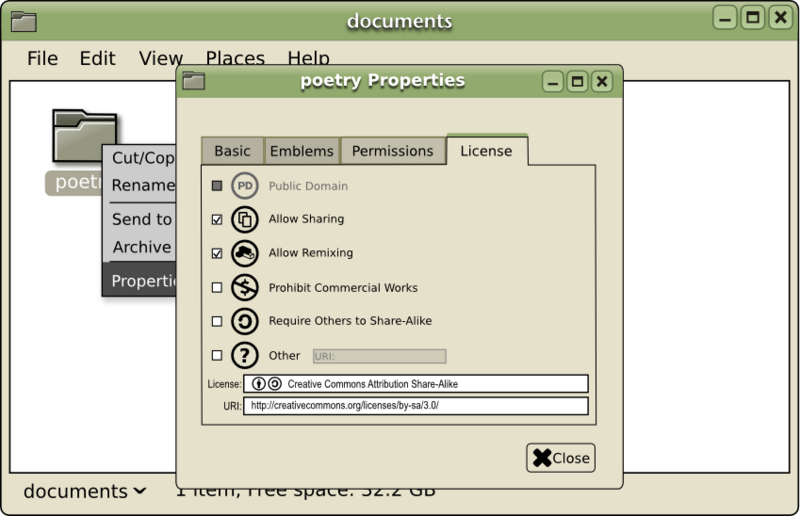Screen dimensions: 800x516
Task: Click the creativecommons URI text field
Action: [x=416, y=406]
